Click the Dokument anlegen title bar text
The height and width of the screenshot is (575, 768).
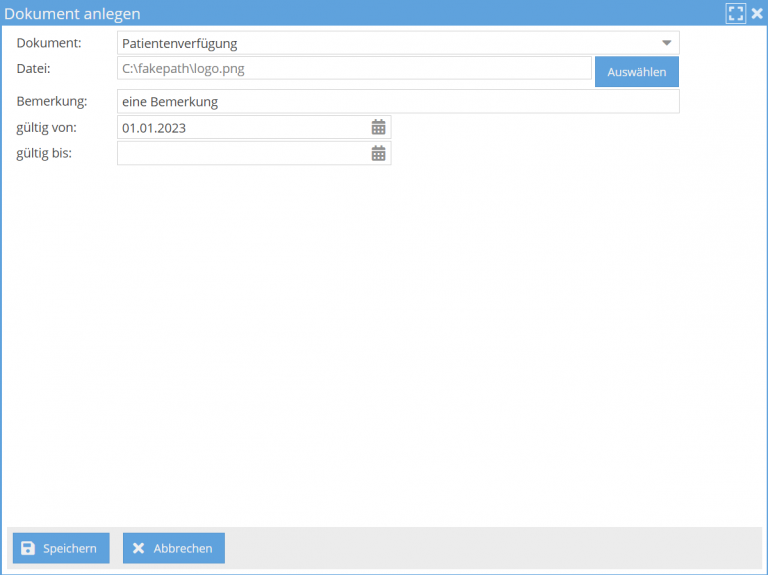pyautogui.click(x=73, y=14)
